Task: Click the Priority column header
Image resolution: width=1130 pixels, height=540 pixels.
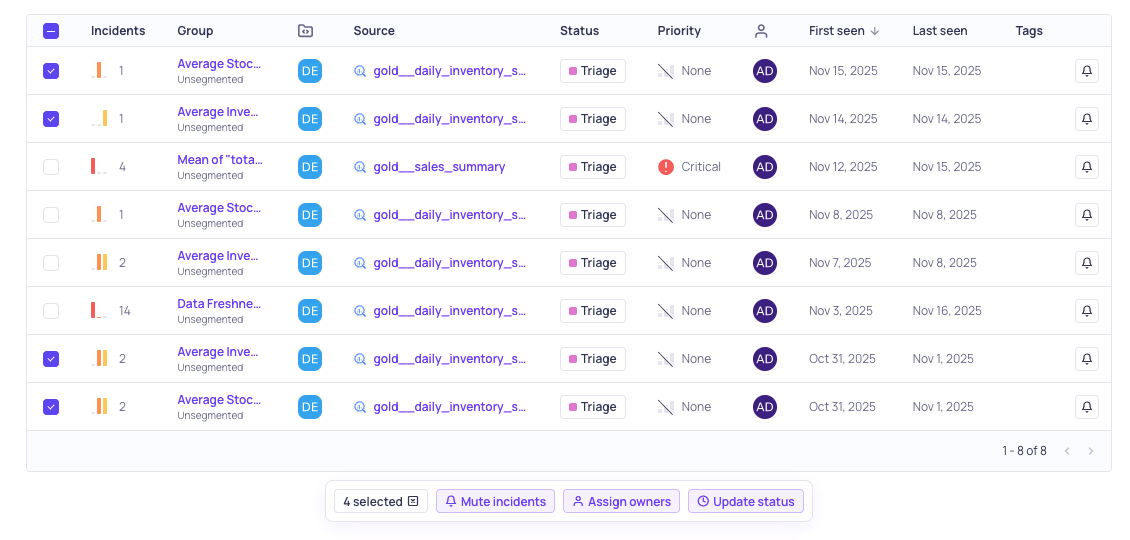Action: (679, 31)
